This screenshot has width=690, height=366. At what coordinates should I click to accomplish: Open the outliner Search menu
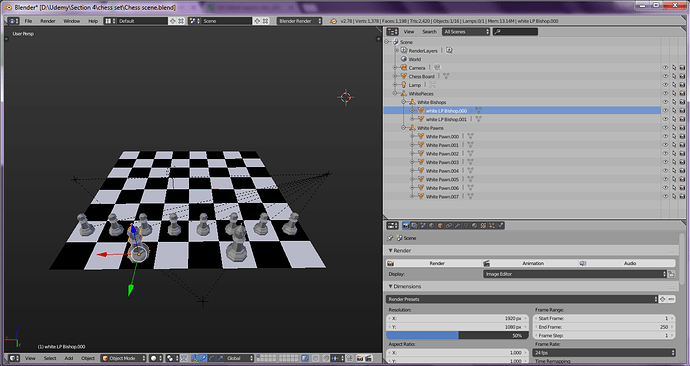[x=429, y=32]
